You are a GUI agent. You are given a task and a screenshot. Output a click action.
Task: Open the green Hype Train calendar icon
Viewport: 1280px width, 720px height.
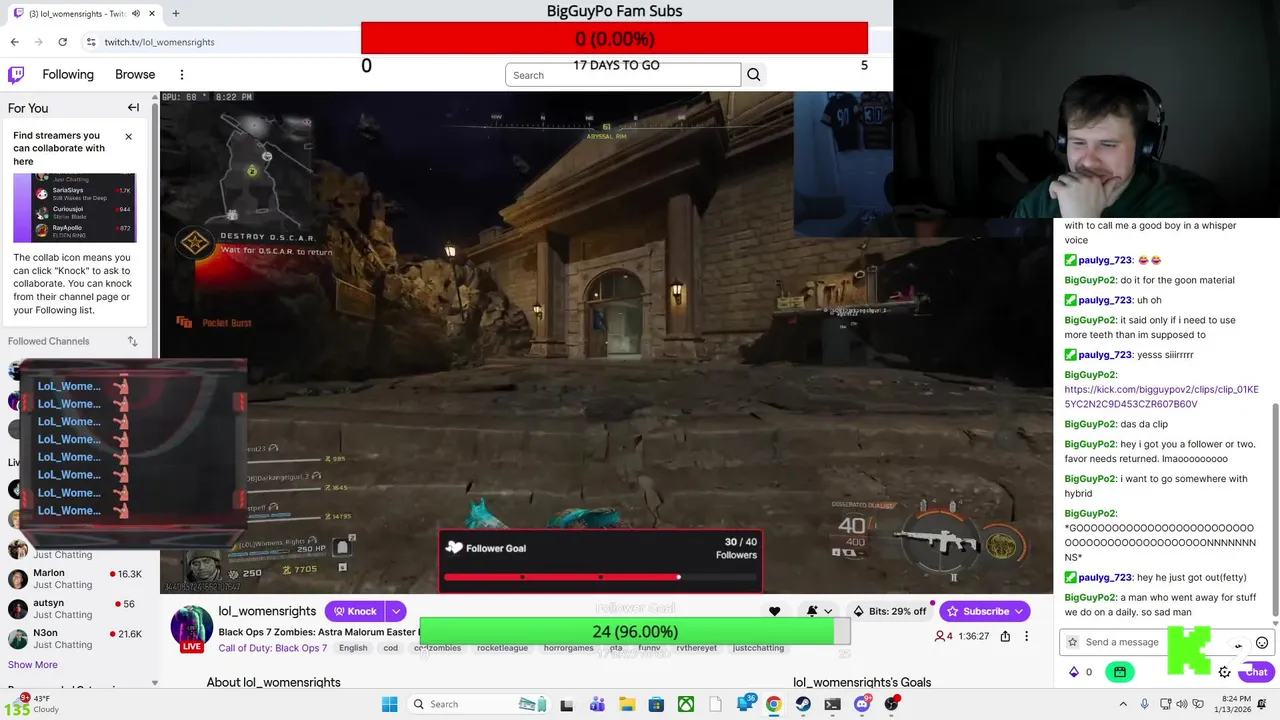1120,672
